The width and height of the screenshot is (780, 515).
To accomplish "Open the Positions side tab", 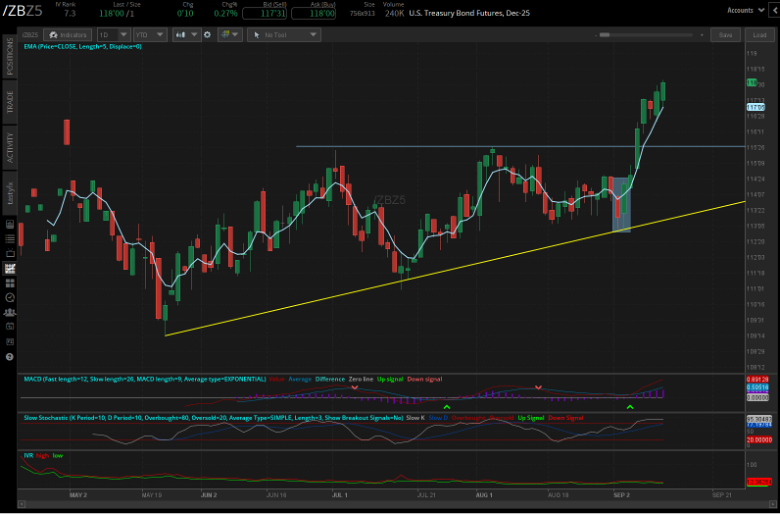I will [x=10, y=56].
